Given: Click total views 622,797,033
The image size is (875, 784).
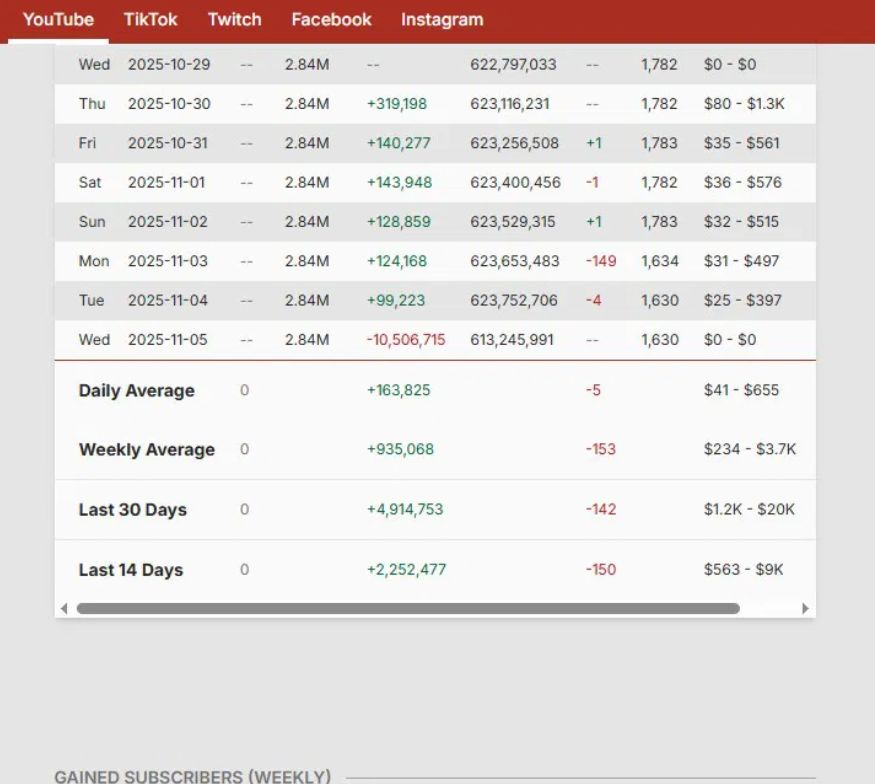Looking at the screenshot, I should pos(513,64).
